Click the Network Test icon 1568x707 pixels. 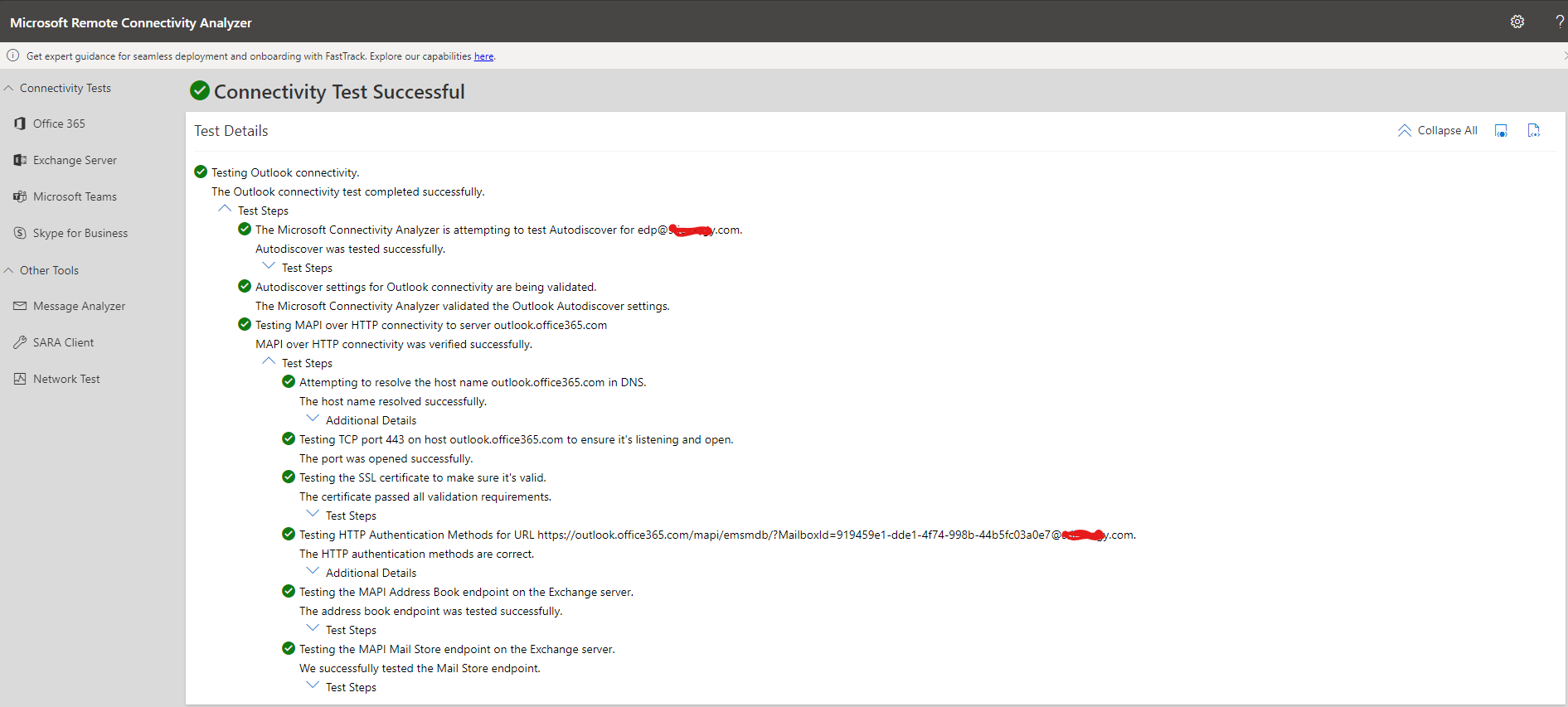pos(20,379)
